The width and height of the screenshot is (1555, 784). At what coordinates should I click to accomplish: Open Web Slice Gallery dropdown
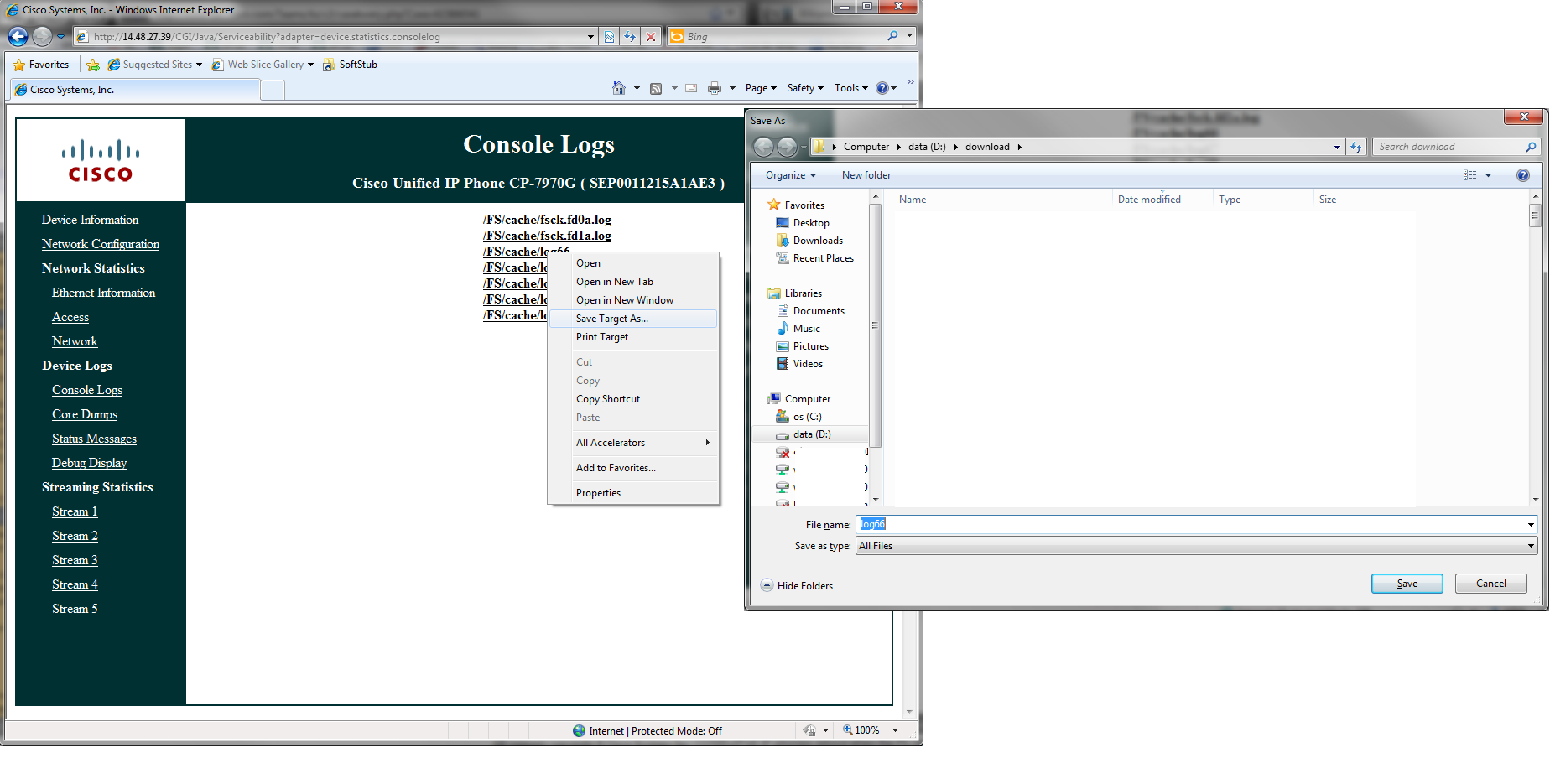(x=263, y=65)
